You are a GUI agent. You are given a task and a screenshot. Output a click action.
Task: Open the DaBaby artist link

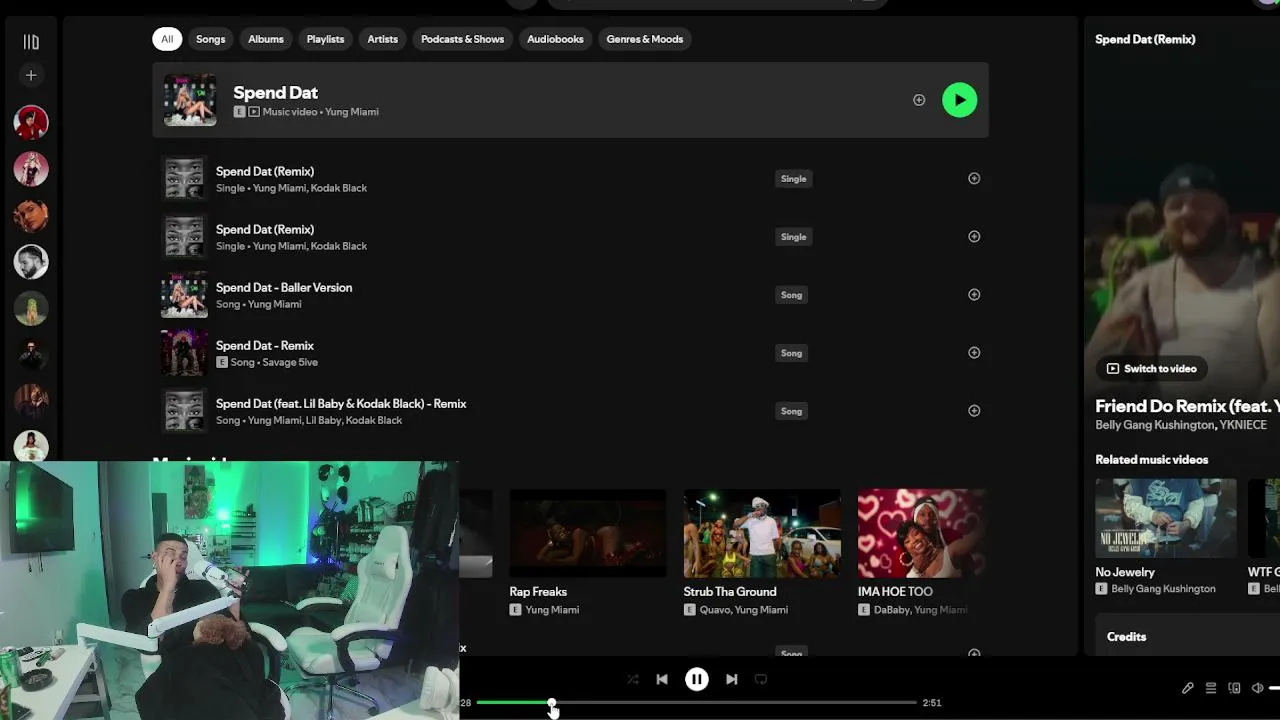point(894,610)
